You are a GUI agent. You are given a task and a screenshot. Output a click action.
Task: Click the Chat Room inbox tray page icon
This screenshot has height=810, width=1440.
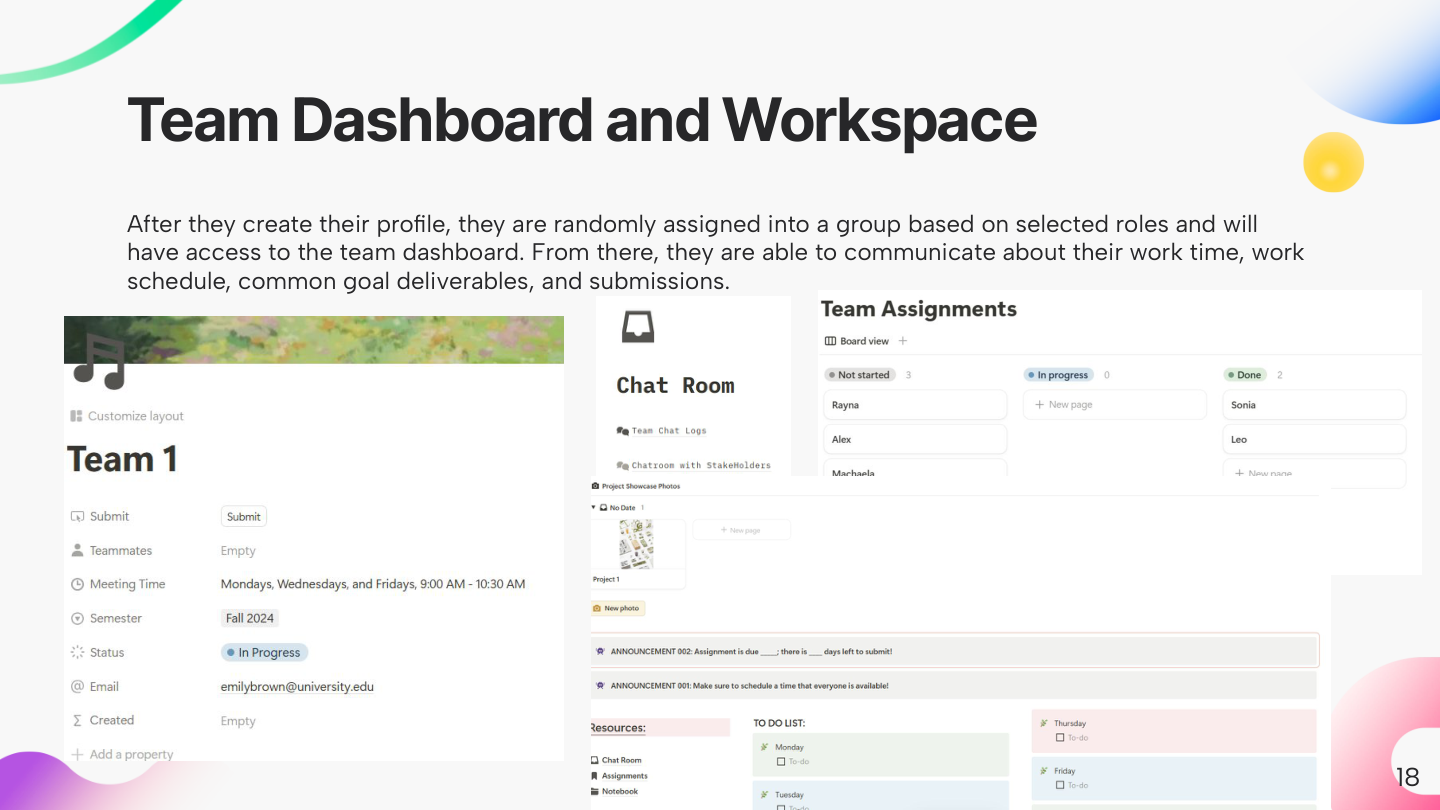(x=637, y=326)
